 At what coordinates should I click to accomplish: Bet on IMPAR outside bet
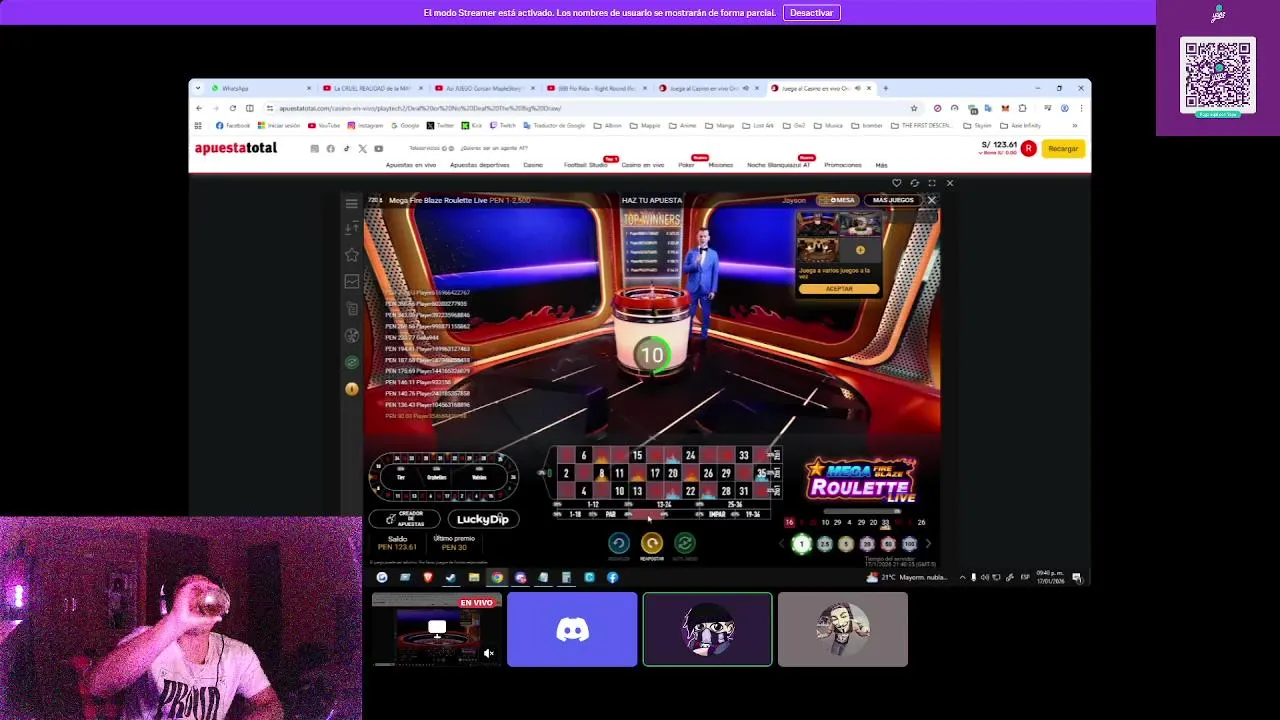pos(717,514)
